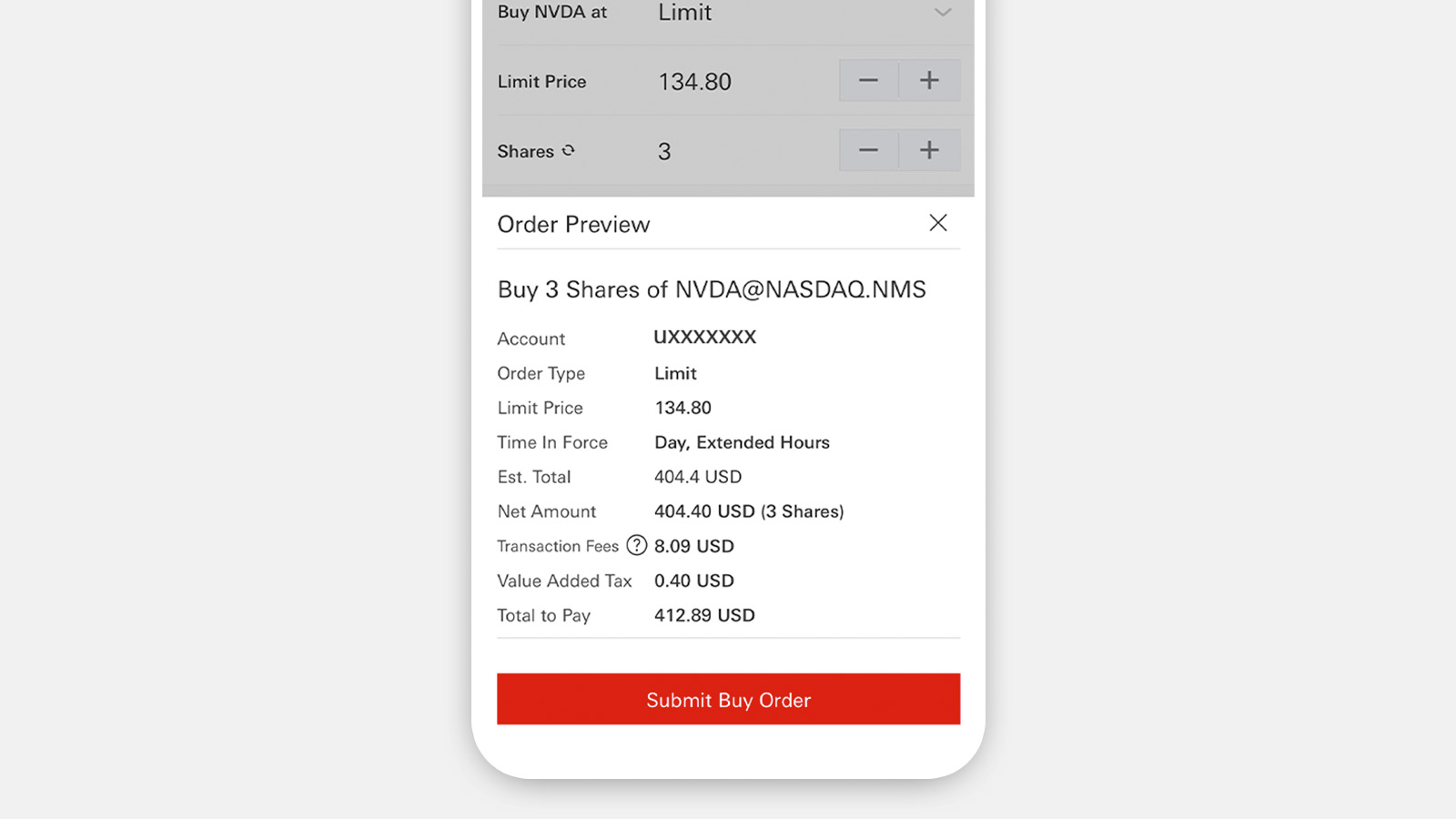Select preview Limit Price 134.80 value
The width and height of the screenshot is (1456, 819).
pos(682,408)
